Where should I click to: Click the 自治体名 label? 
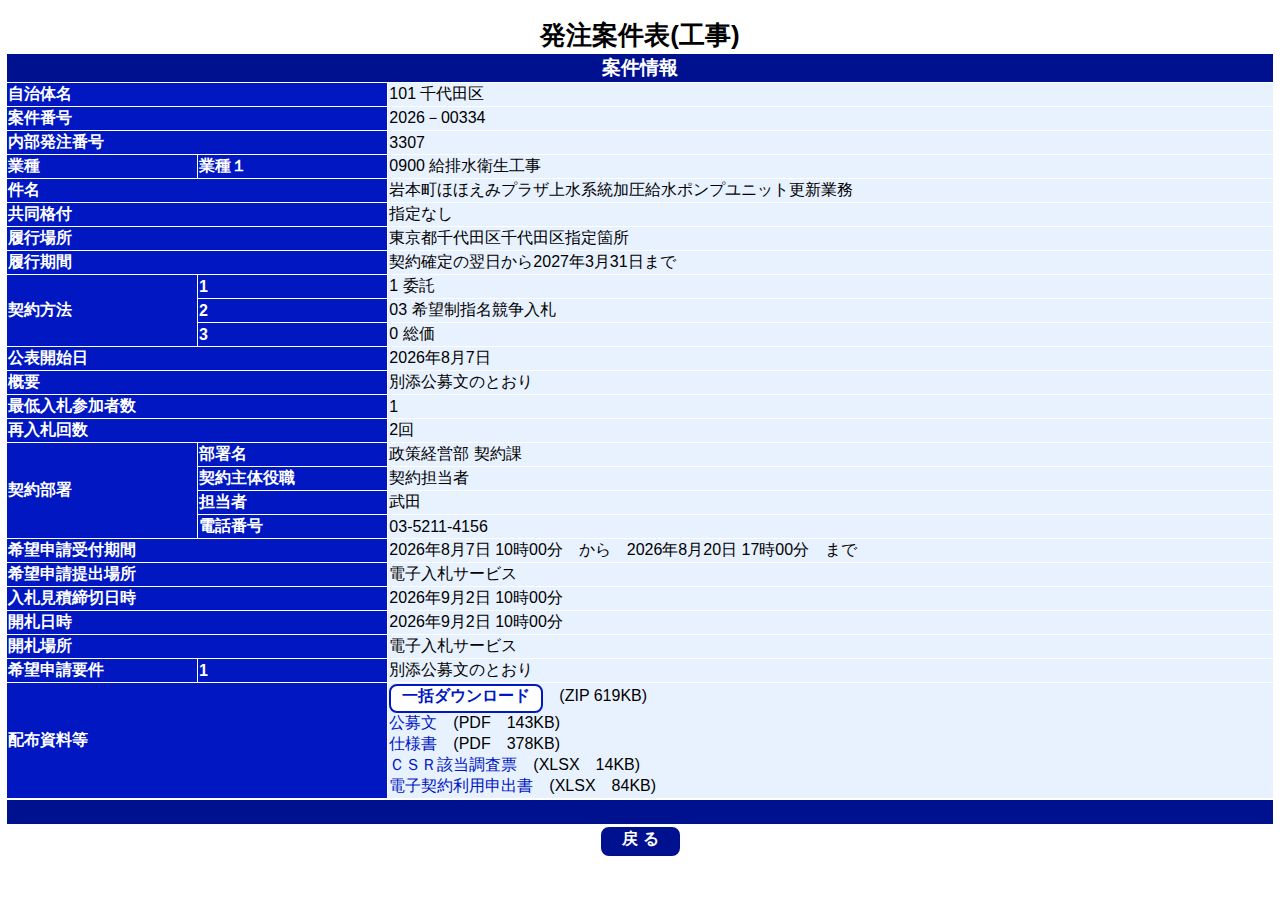pyautogui.click(x=40, y=94)
